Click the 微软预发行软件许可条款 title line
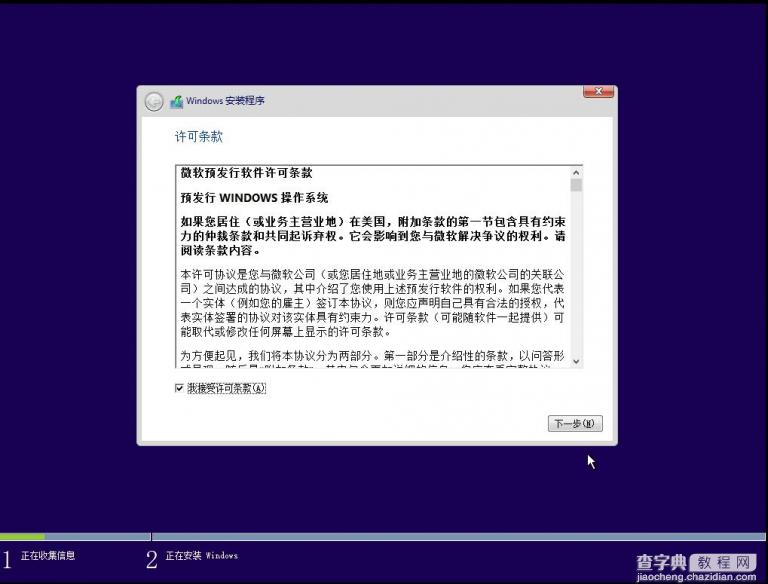The image size is (768, 584). pyautogui.click(x=246, y=173)
